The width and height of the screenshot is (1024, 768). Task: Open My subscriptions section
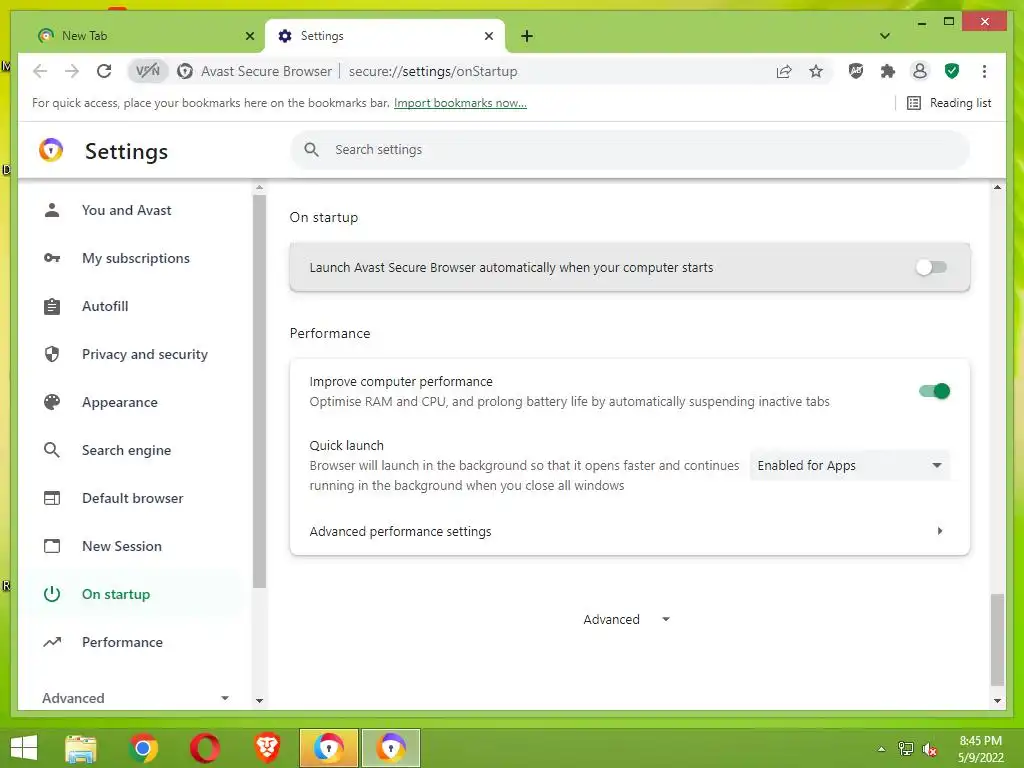click(x=135, y=258)
